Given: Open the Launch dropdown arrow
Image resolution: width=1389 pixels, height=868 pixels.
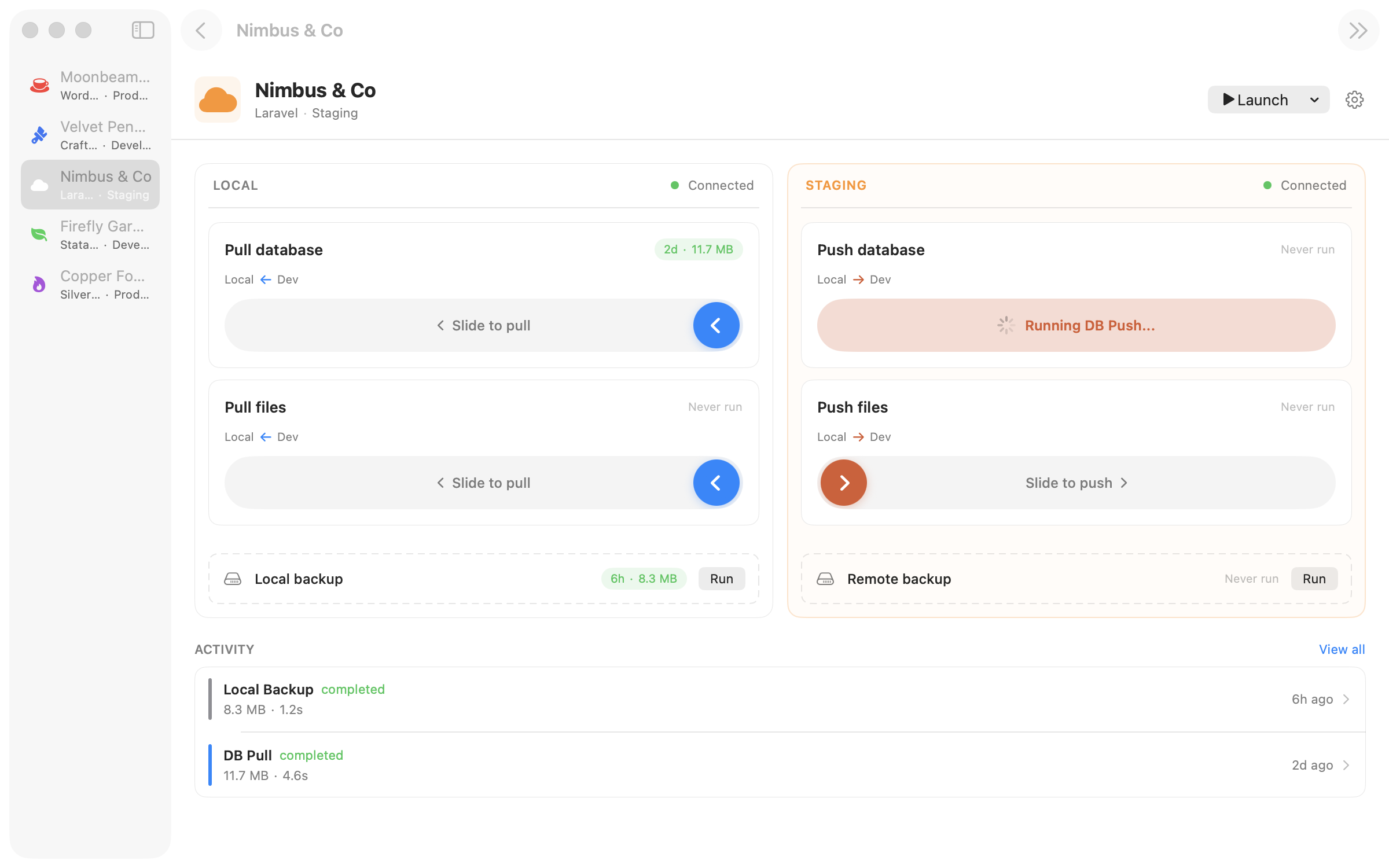Looking at the screenshot, I should coord(1314,100).
